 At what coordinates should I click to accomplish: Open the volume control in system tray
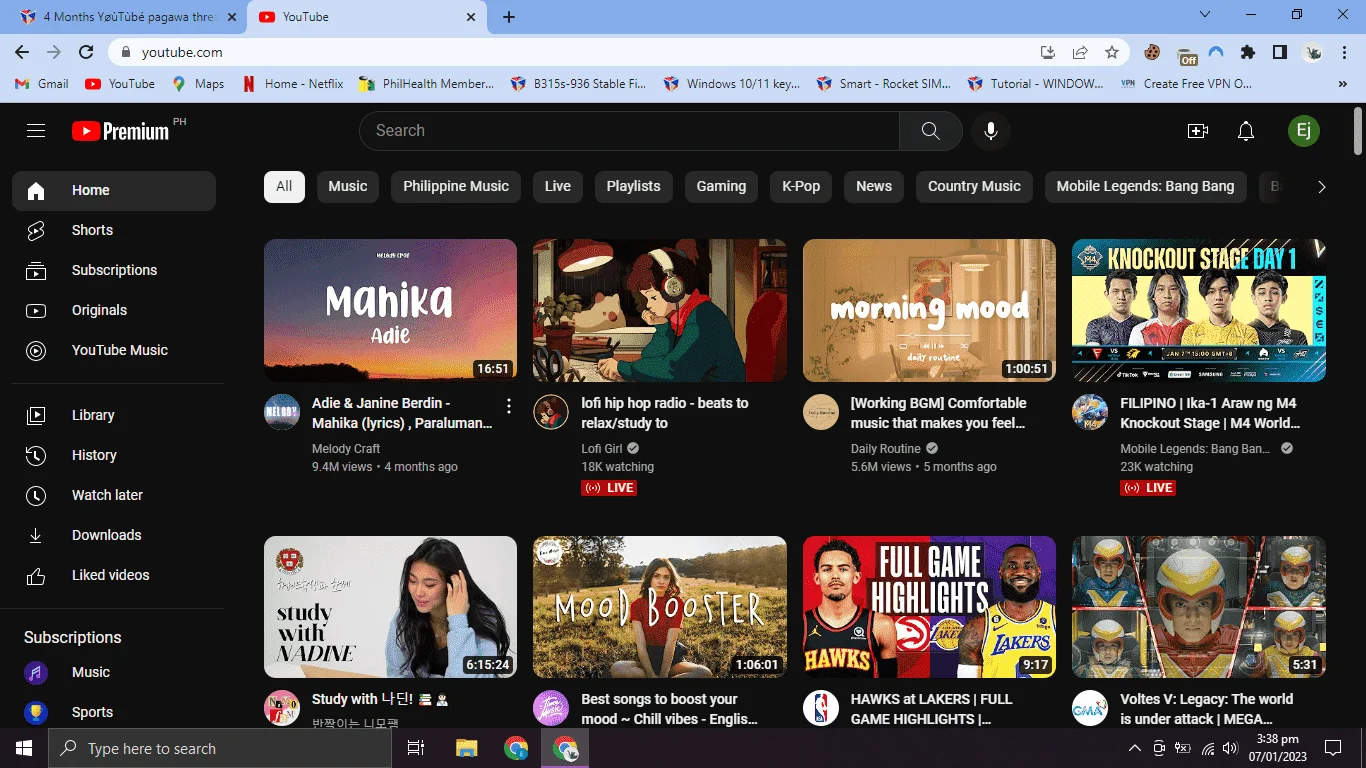pyautogui.click(x=1230, y=748)
